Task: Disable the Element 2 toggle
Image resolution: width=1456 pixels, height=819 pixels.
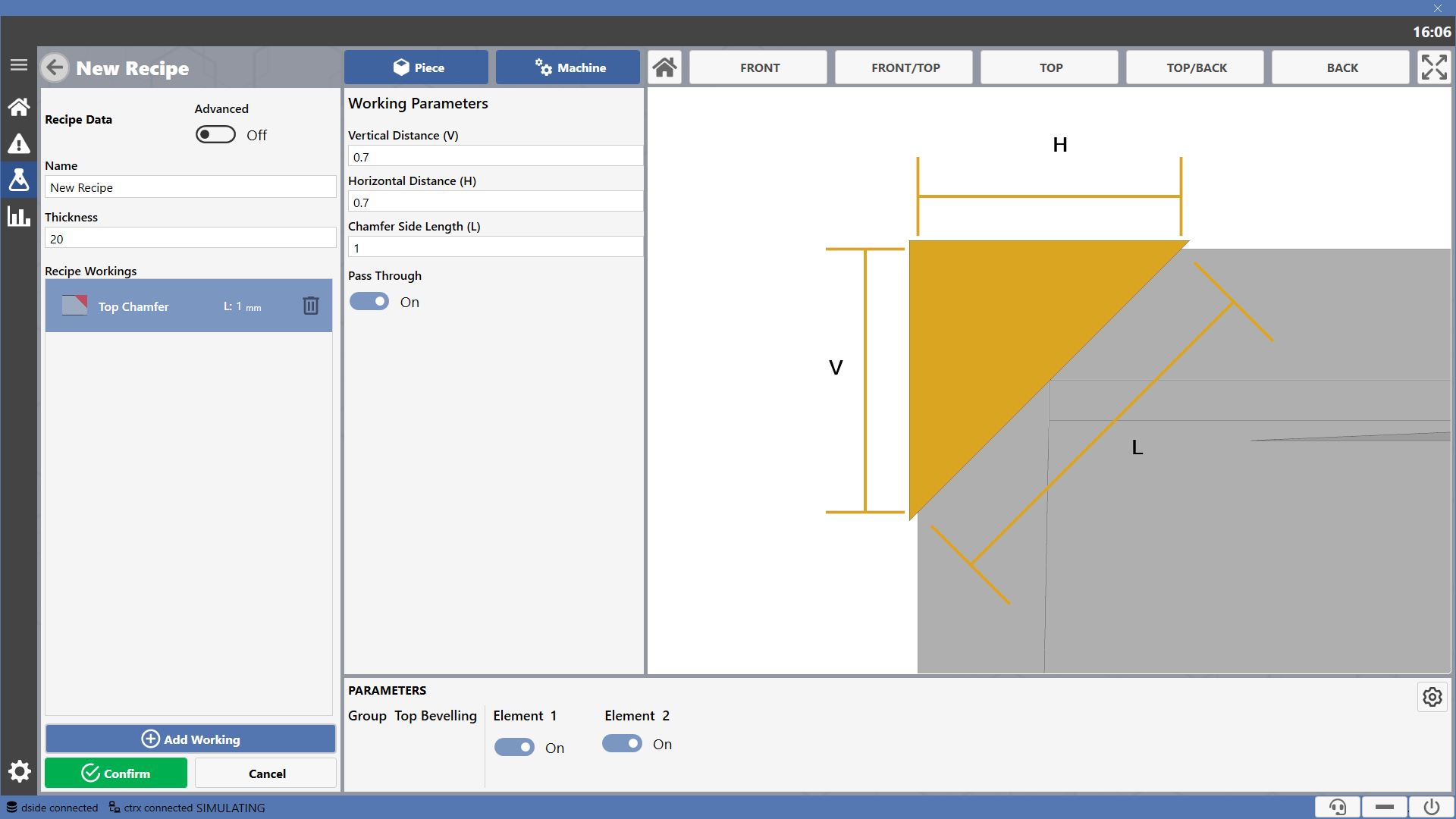Action: click(x=622, y=744)
